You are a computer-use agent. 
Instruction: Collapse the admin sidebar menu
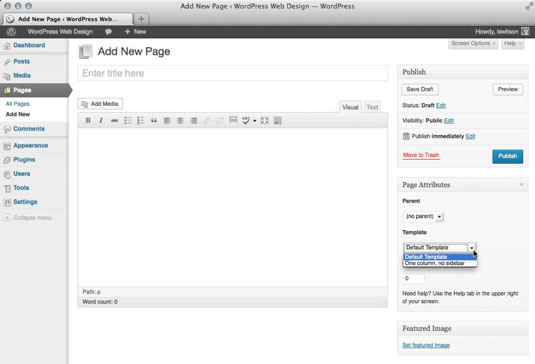pos(27,218)
